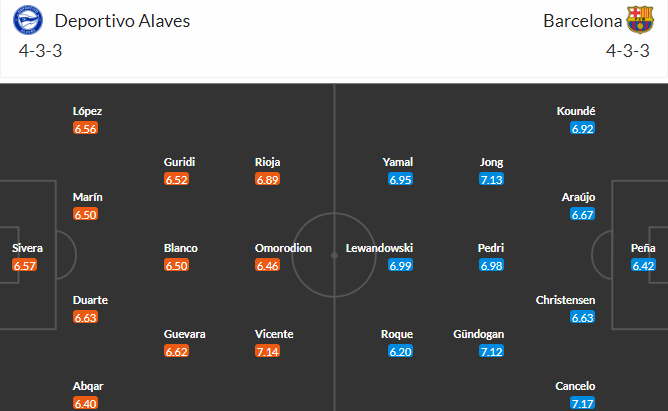Select López's 6.56 rating badge
This screenshot has width=668, height=411.
coord(85,128)
